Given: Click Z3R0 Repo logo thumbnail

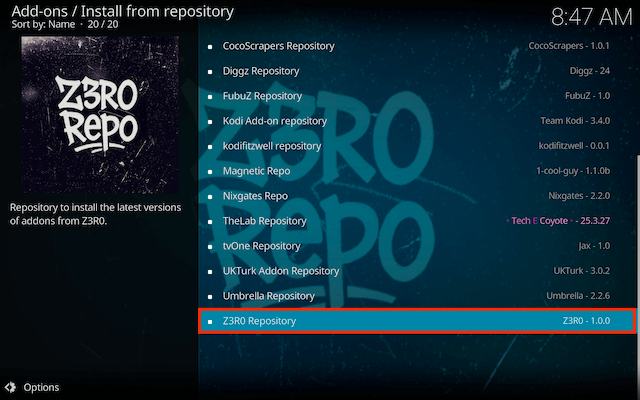Looking at the screenshot, I should point(100,115).
